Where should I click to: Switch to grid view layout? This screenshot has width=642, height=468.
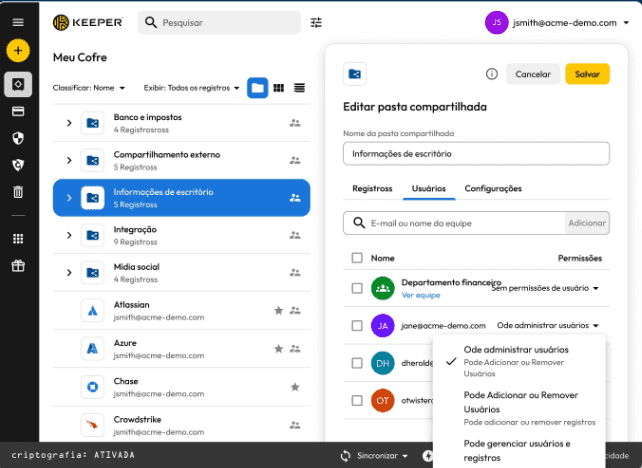click(279, 88)
